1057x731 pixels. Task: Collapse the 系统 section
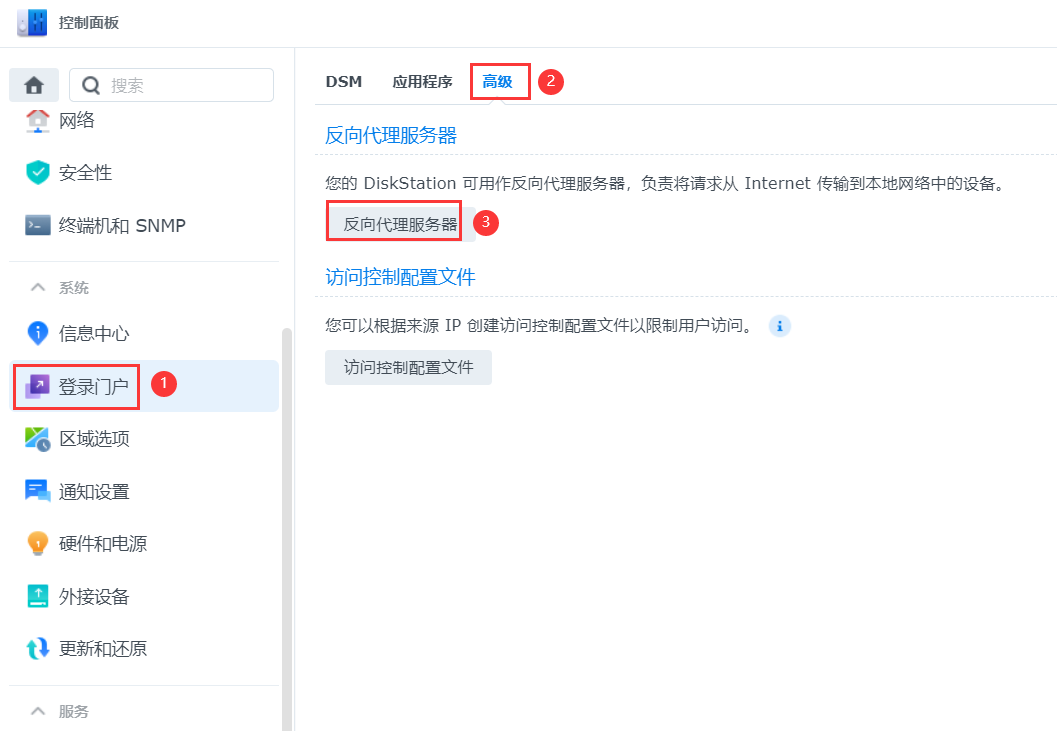[x=38, y=288]
